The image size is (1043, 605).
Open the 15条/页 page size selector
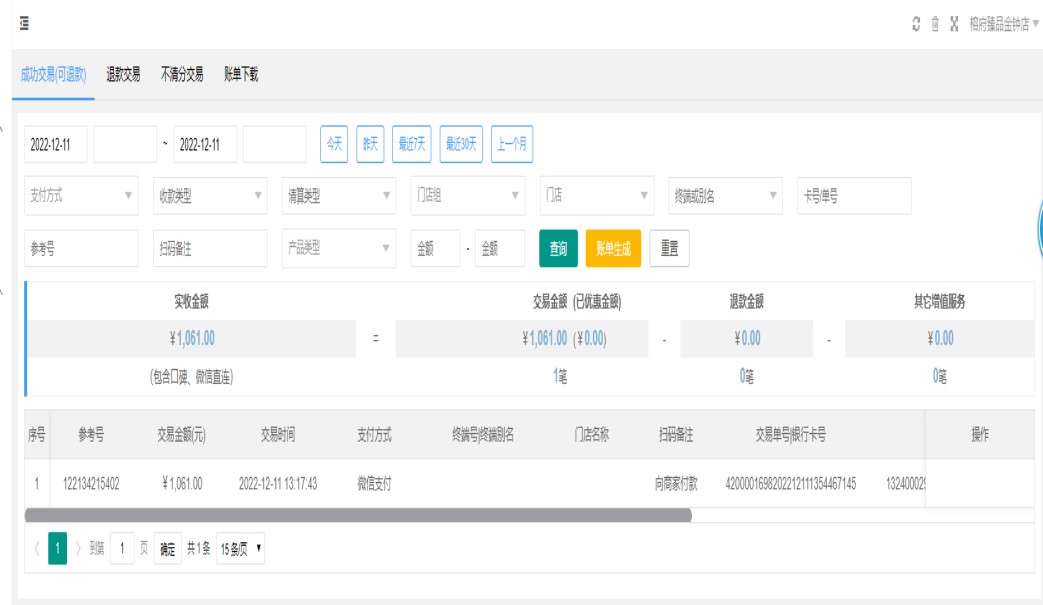[240, 548]
